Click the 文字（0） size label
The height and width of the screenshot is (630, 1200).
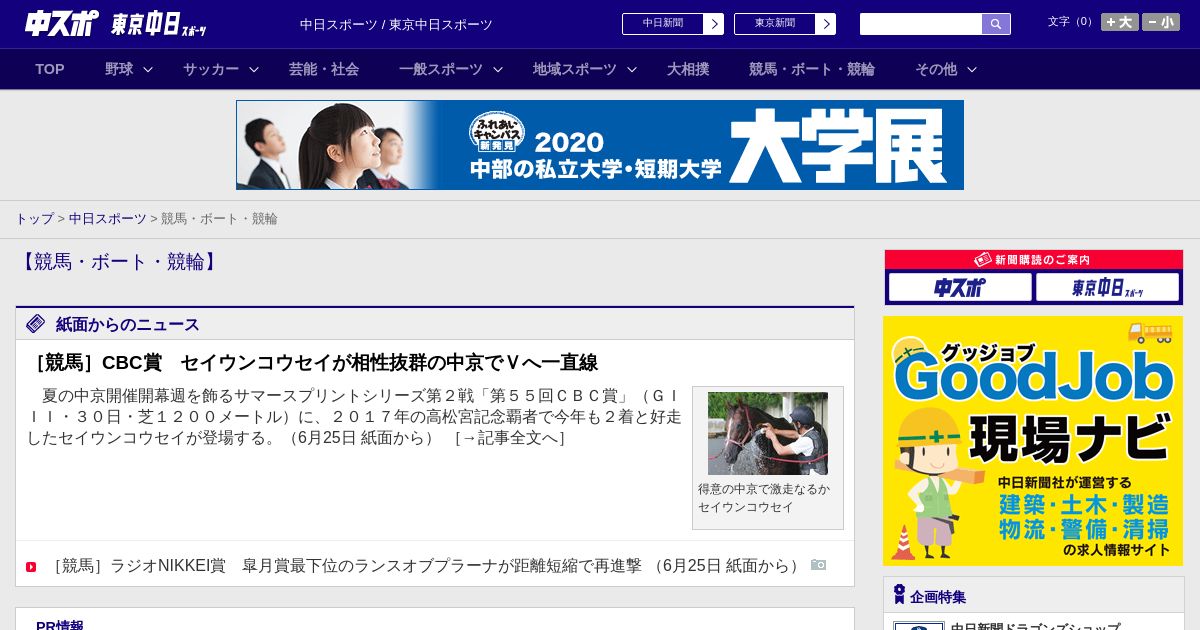pos(1071,21)
